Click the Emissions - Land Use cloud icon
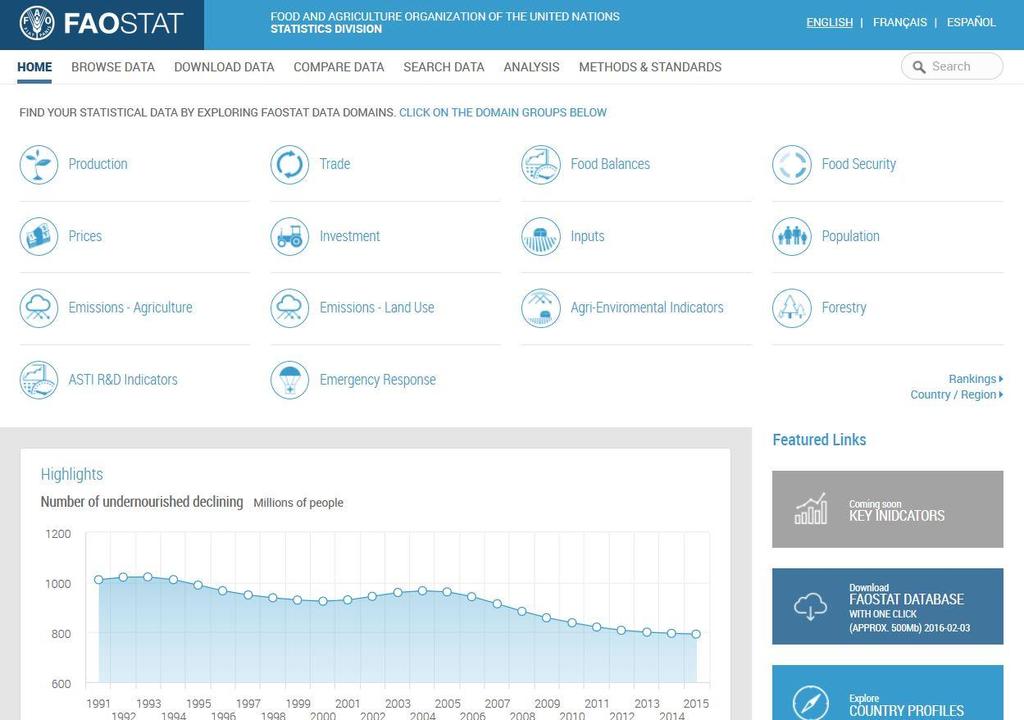Screen dimensions: 1024x720 click(289, 308)
